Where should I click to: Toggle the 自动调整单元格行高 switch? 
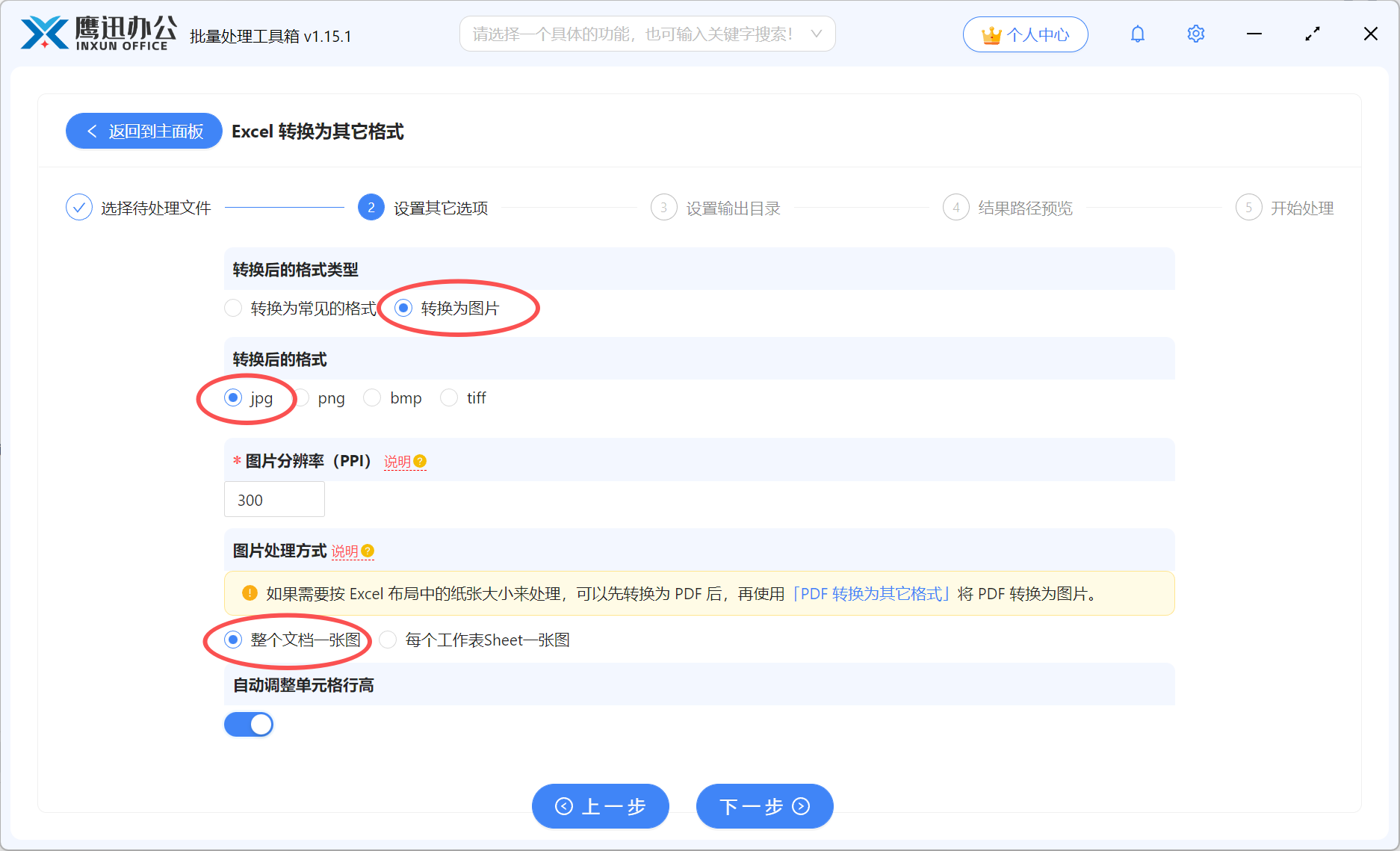(249, 724)
